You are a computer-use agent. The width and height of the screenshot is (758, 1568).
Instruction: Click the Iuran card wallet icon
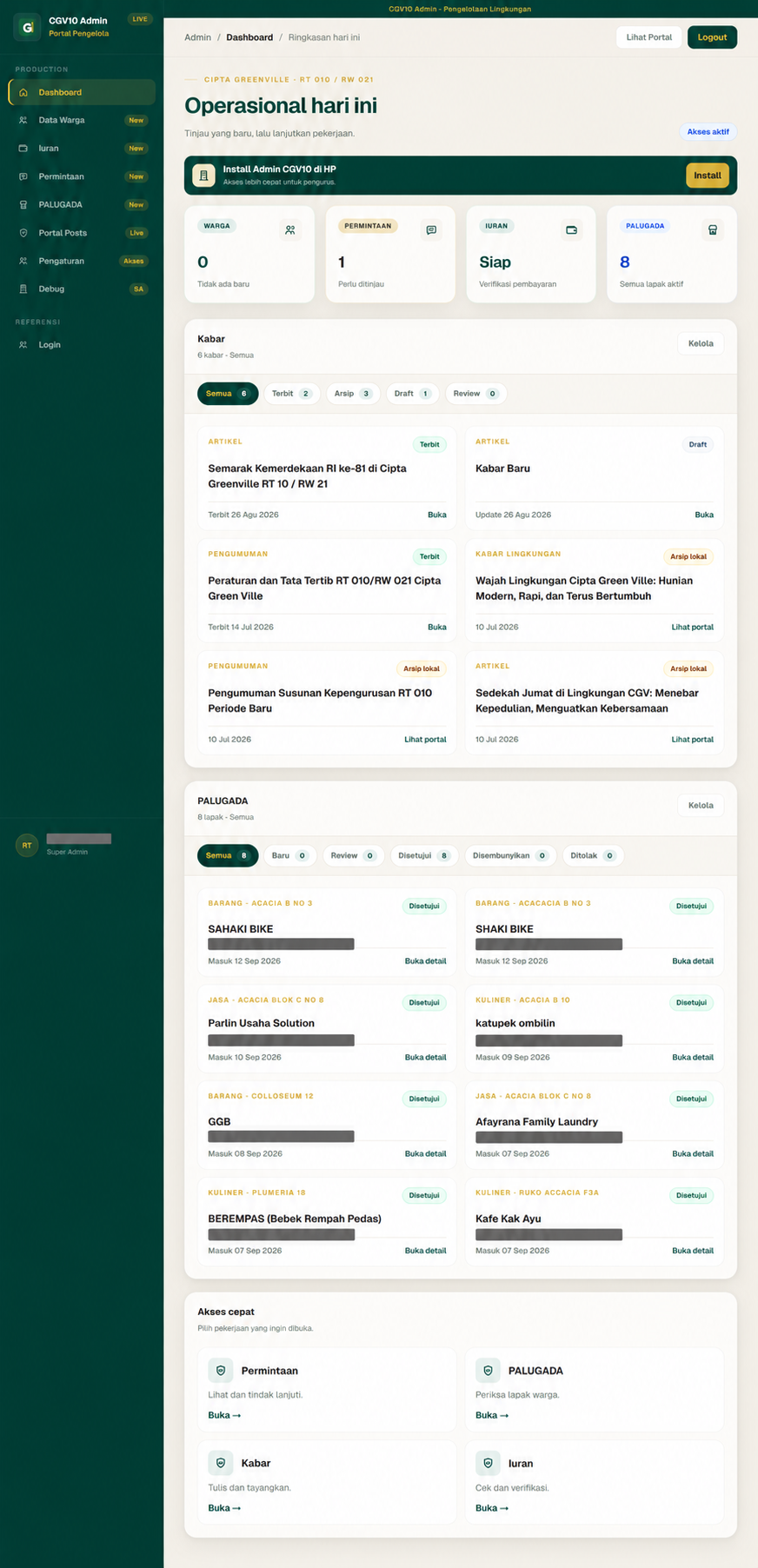pos(572,230)
